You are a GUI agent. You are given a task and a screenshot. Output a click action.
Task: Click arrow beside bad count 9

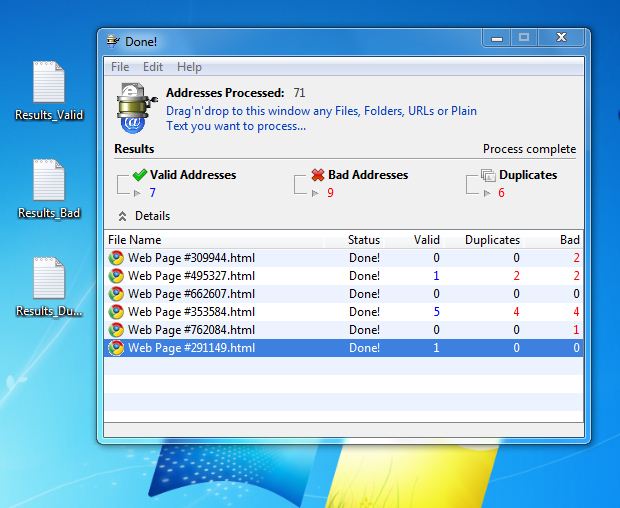[x=315, y=193]
